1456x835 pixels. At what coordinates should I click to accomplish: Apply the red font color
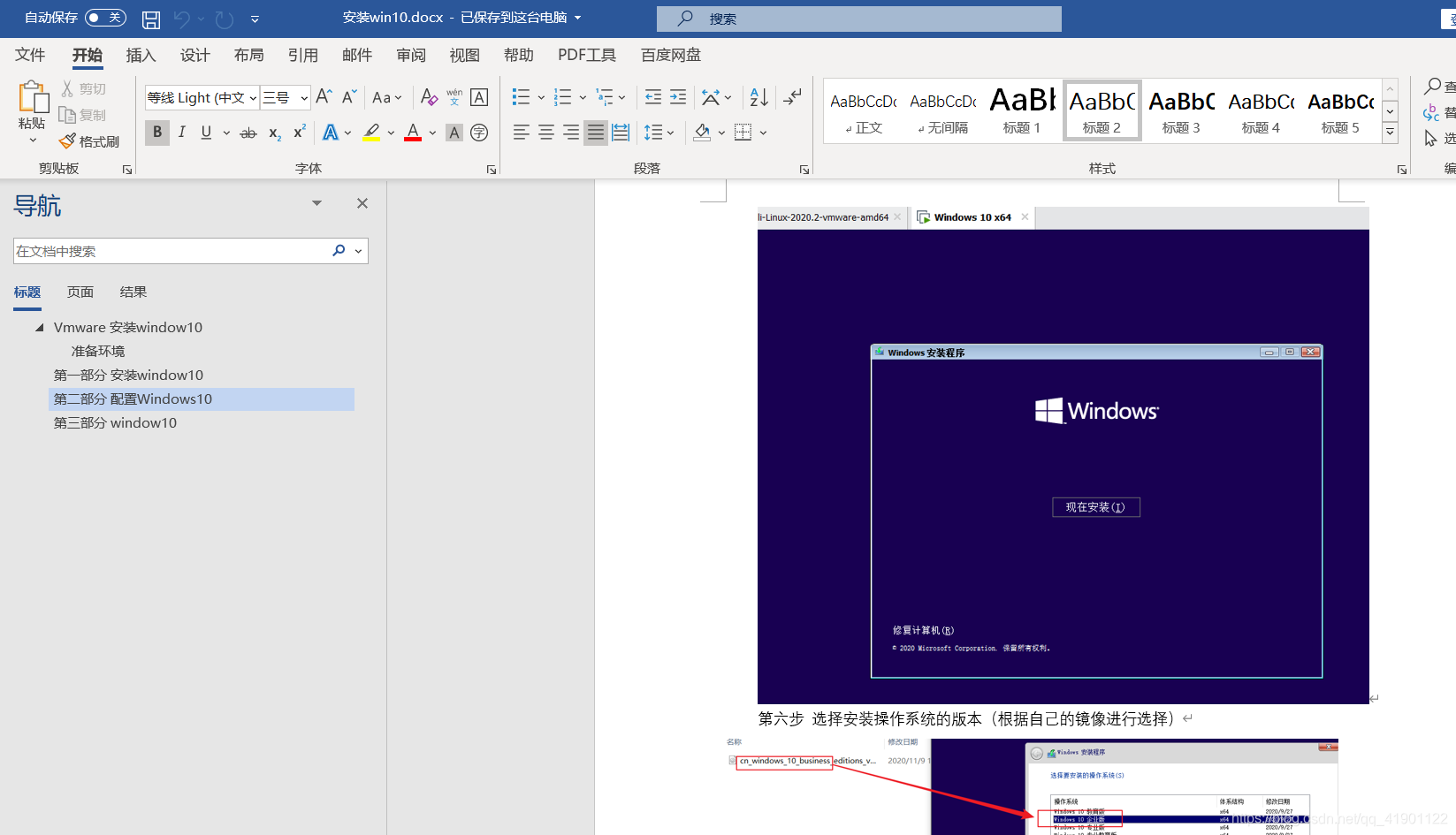click(x=413, y=132)
